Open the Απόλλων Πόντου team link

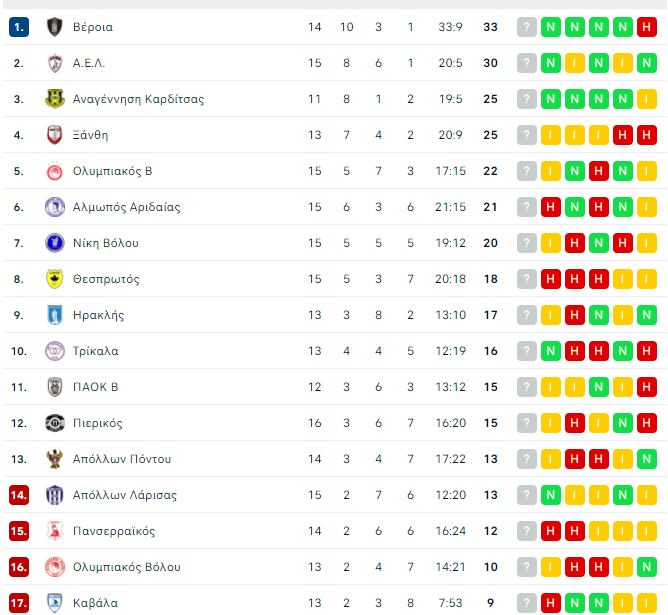122,459
